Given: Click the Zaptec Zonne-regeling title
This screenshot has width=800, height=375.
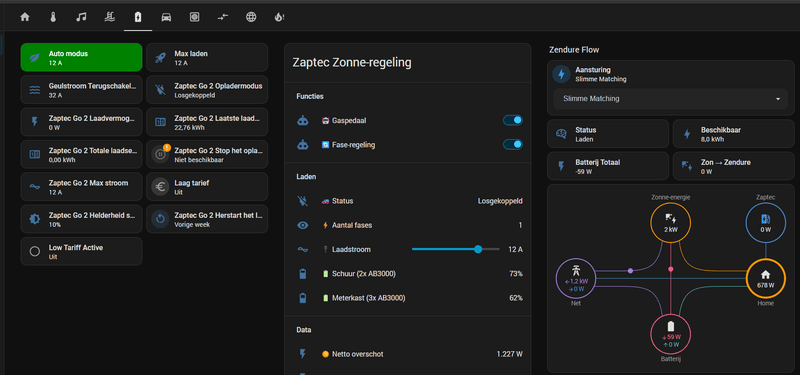Looking at the screenshot, I should coord(352,63).
